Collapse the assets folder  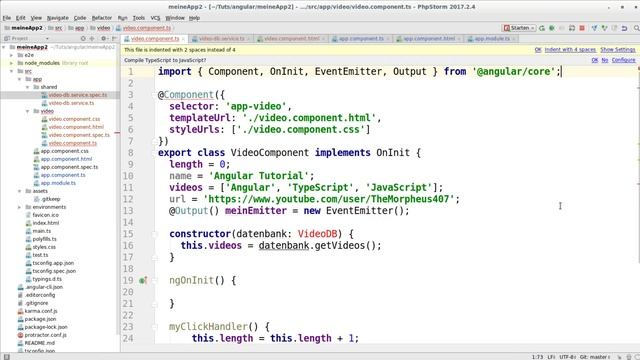coord(20,191)
